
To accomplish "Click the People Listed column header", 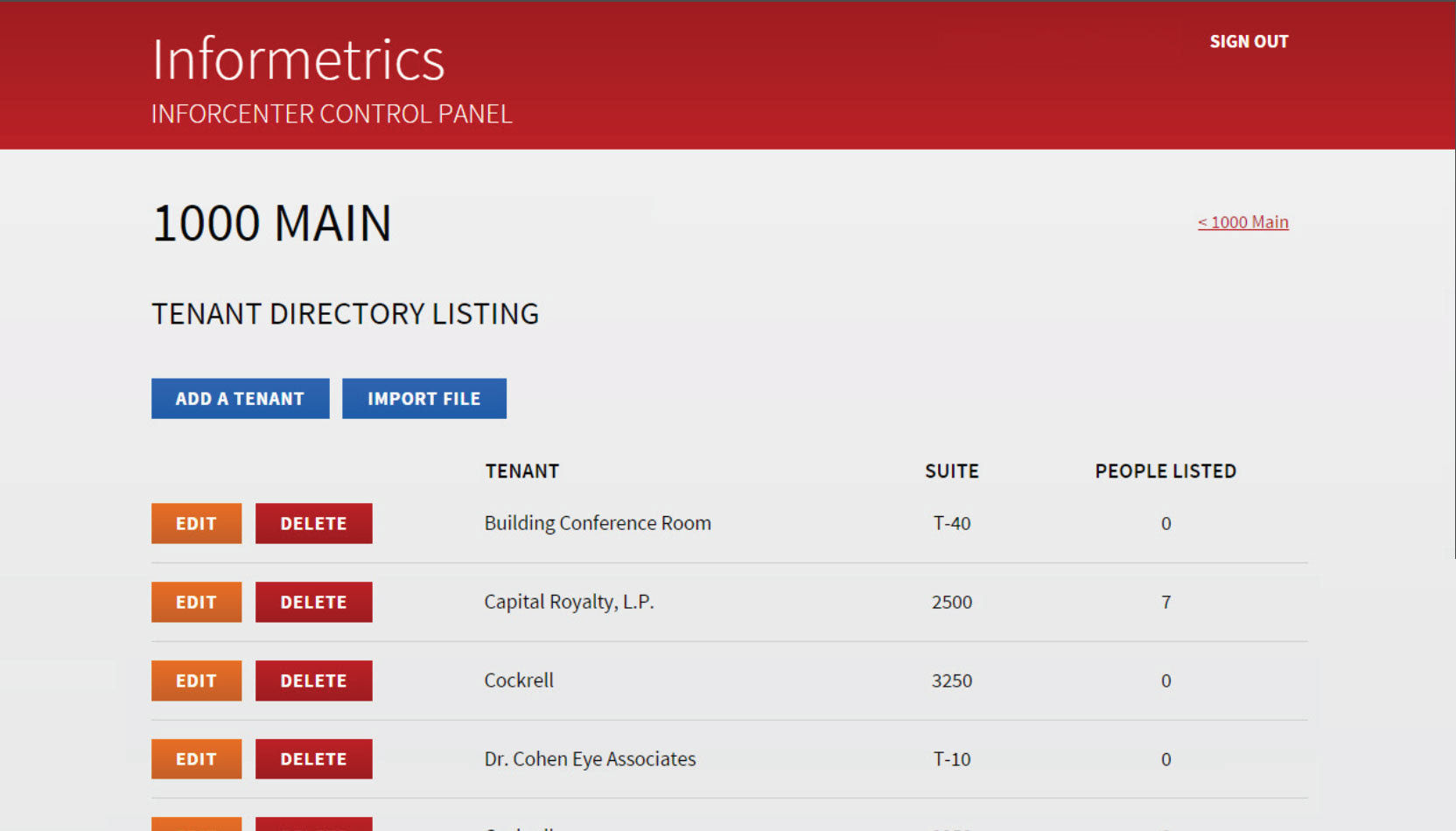I will point(1165,471).
